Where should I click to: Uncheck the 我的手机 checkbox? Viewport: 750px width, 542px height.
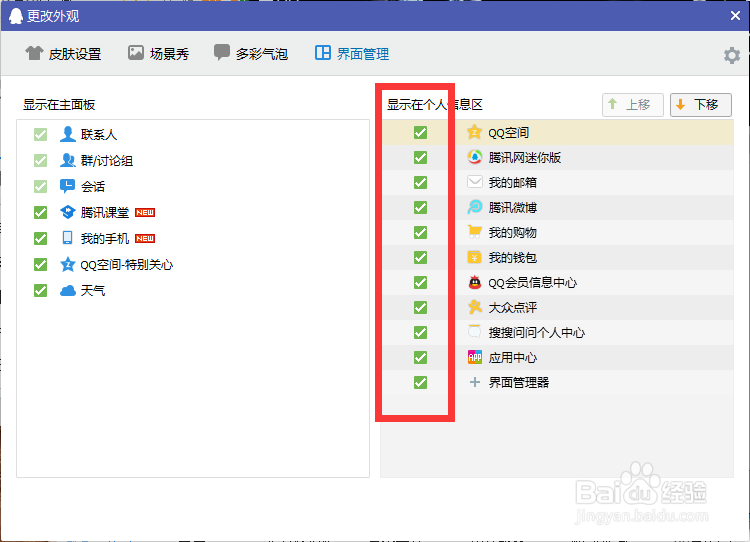coord(41,238)
